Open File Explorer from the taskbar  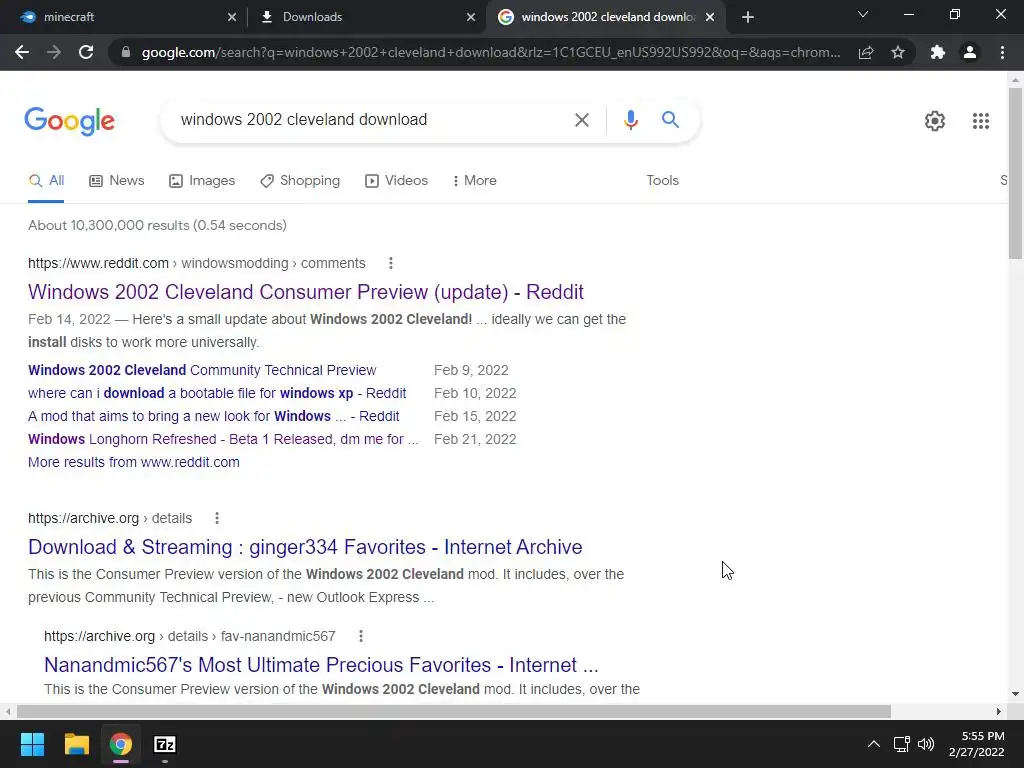click(x=76, y=744)
